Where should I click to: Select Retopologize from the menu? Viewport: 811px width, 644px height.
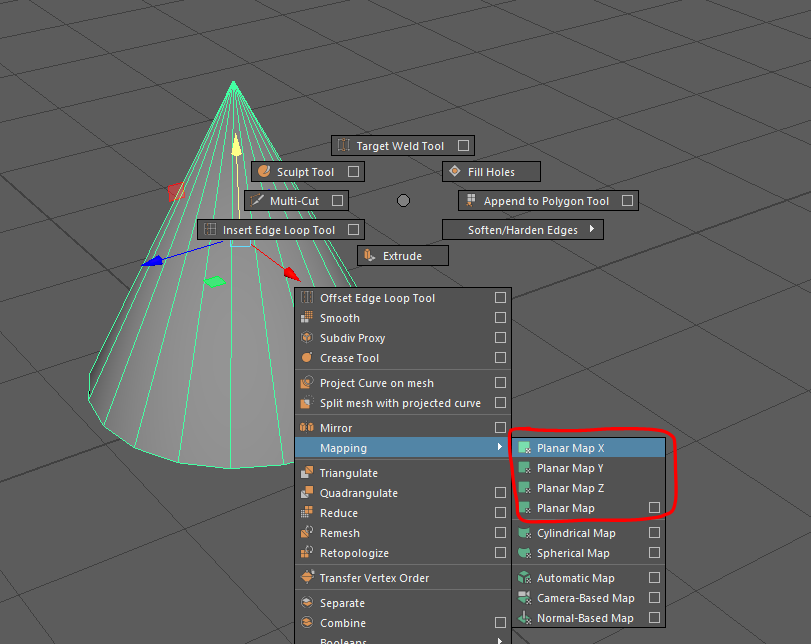[x=402, y=552]
